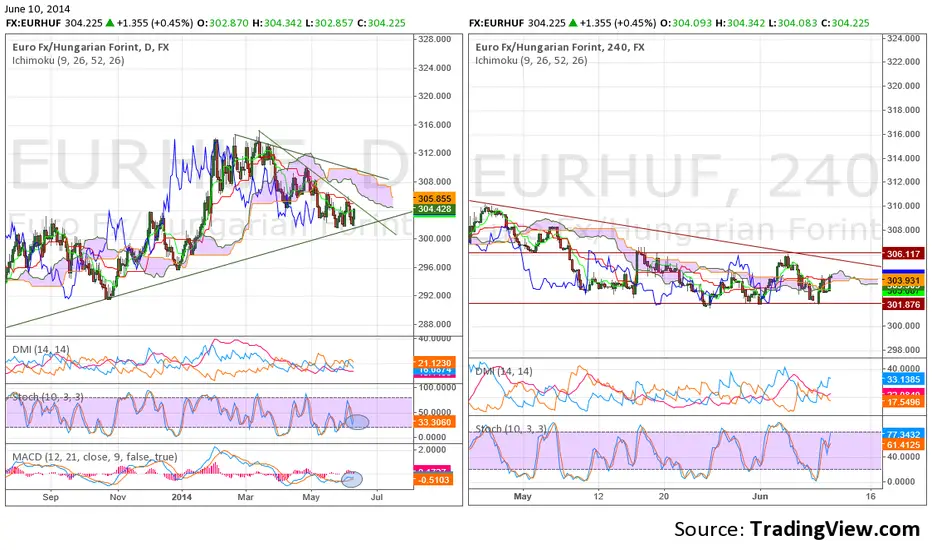Click the 314.000 price axis label

pyautogui.click(x=903, y=158)
